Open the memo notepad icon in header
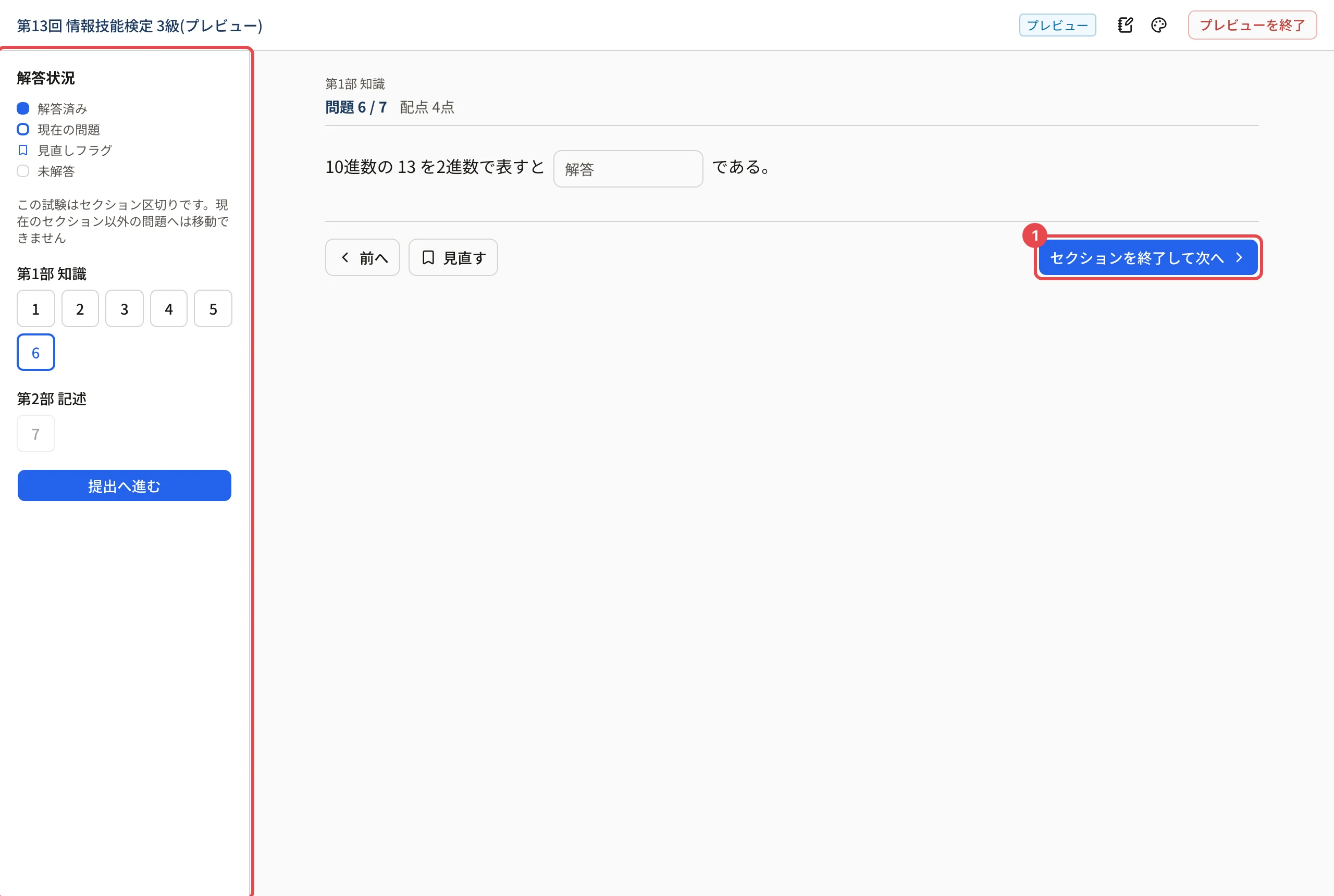1334x896 pixels. tap(1125, 25)
